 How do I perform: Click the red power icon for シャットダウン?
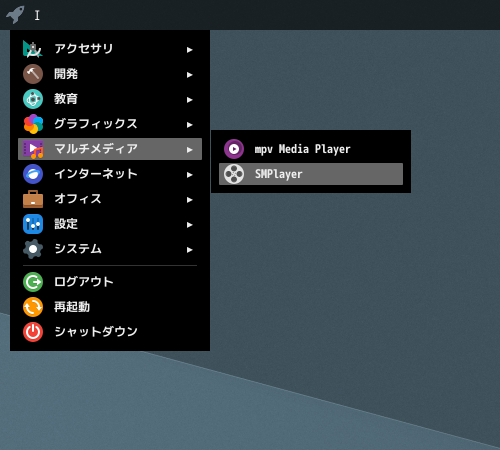[33, 332]
